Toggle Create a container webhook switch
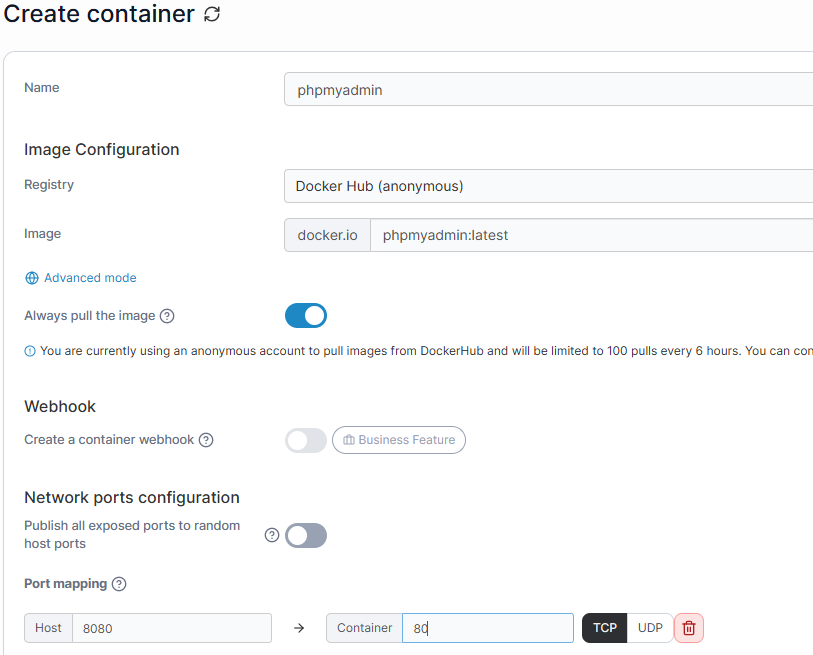 (305, 440)
